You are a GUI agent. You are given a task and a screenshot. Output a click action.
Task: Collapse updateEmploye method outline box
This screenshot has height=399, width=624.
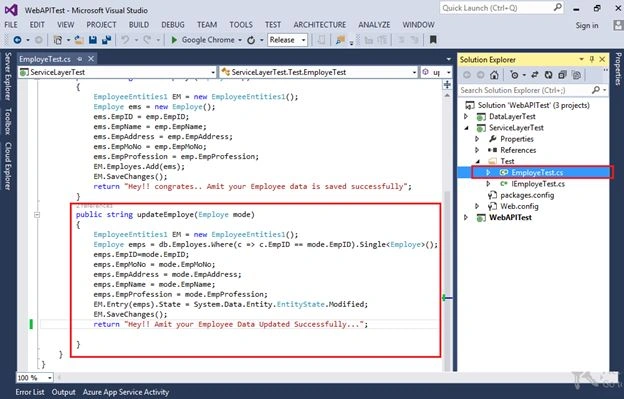coord(37,215)
